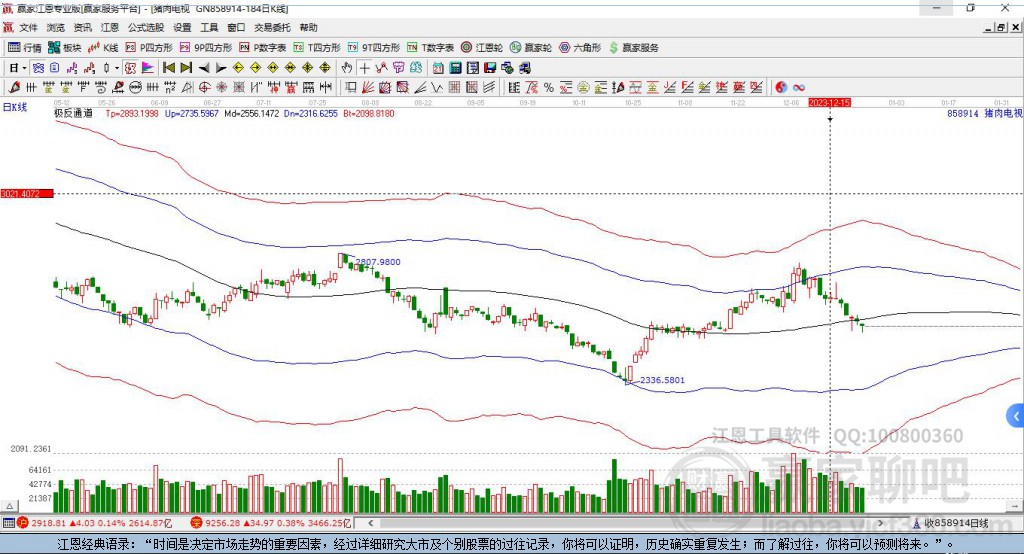Image resolution: width=1024 pixels, height=554 pixels.
Task: Open the T数字表 tool
Action: click(430, 48)
